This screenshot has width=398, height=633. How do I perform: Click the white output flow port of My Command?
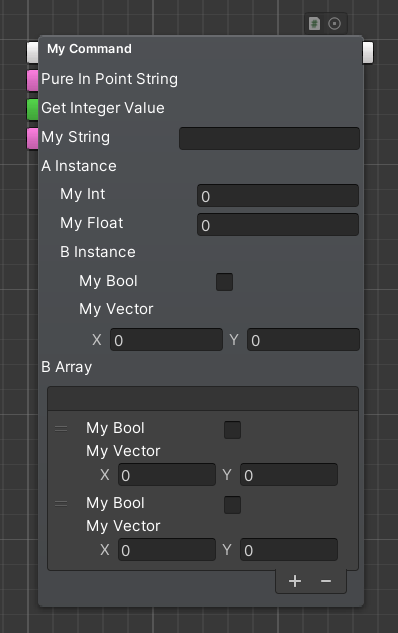(368, 52)
